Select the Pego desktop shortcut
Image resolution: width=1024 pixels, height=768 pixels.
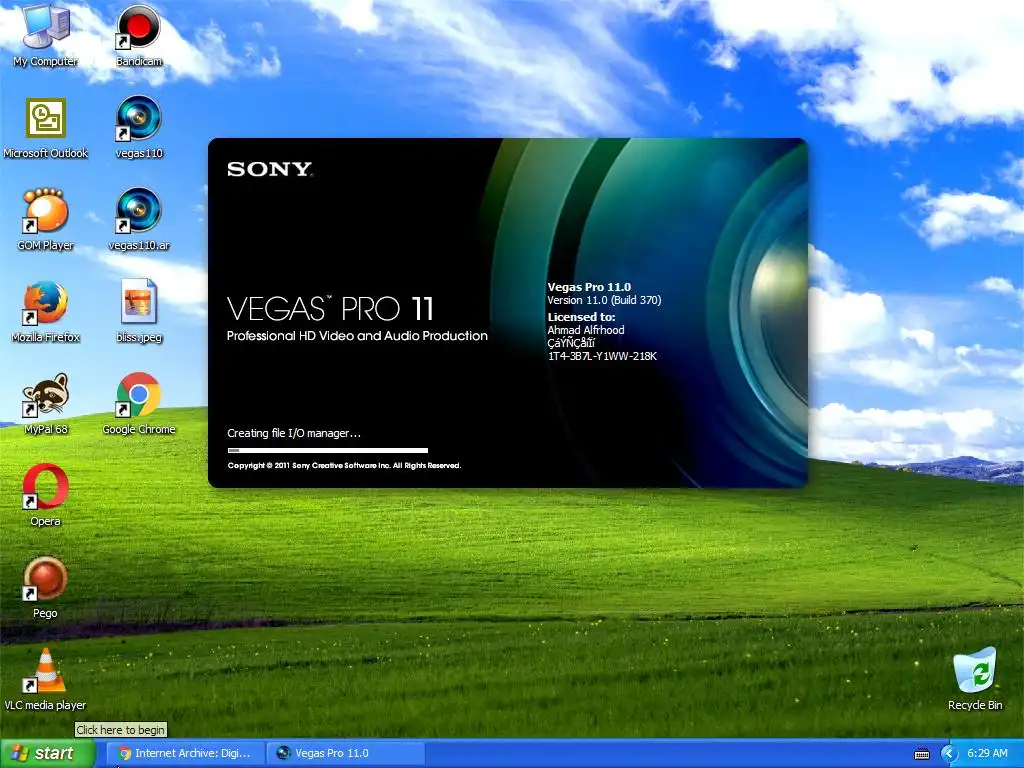(45, 588)
